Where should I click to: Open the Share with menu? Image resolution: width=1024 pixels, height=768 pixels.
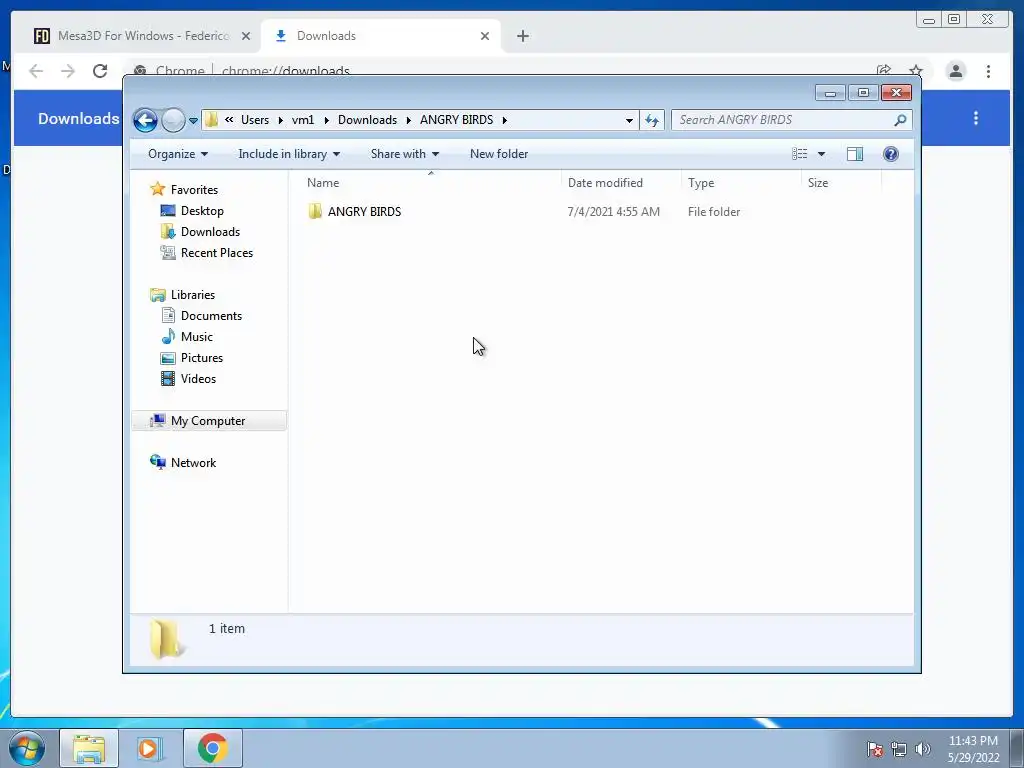pos(405,154)
